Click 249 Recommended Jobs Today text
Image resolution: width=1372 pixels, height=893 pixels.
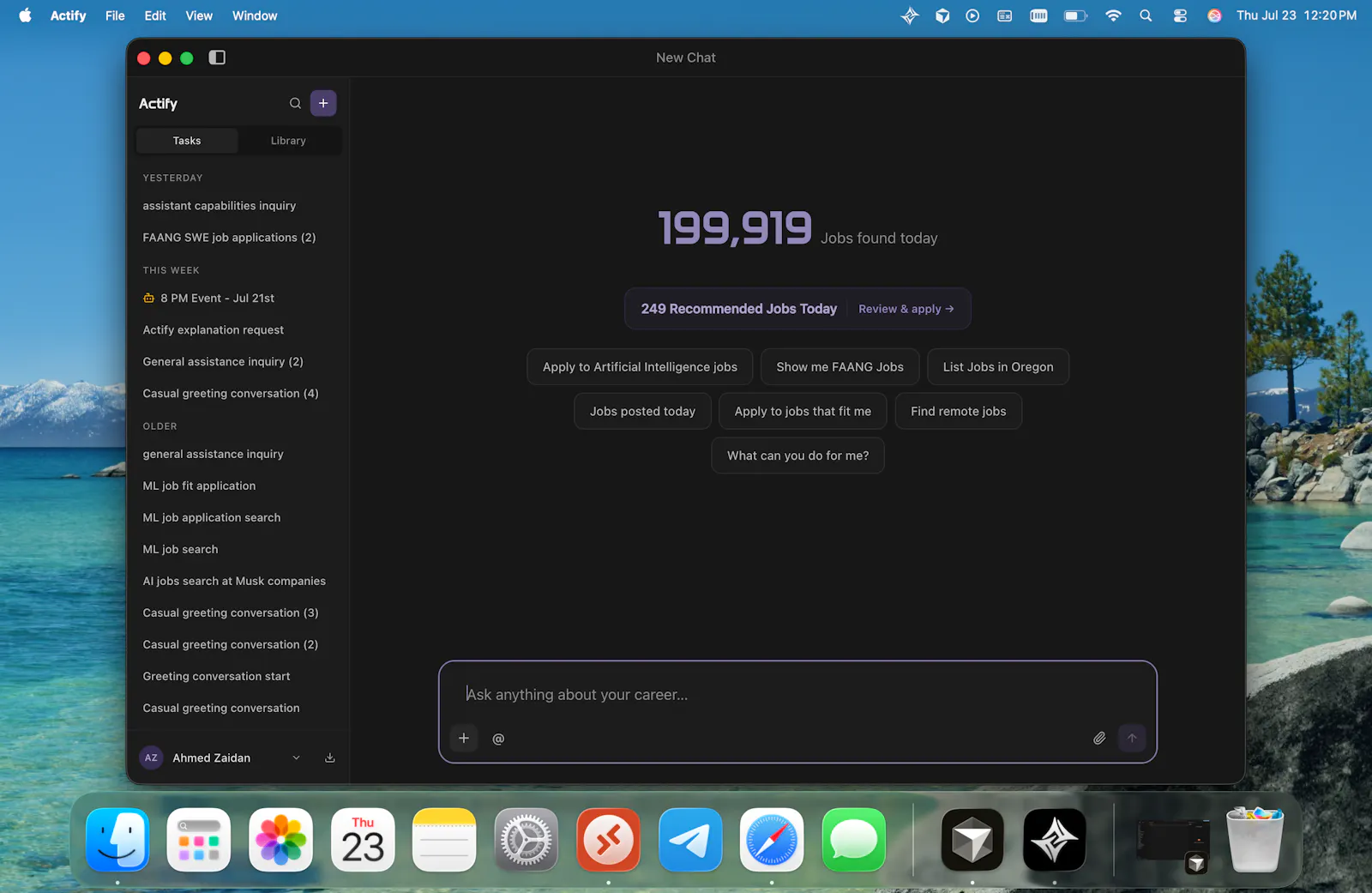[739, 309]
